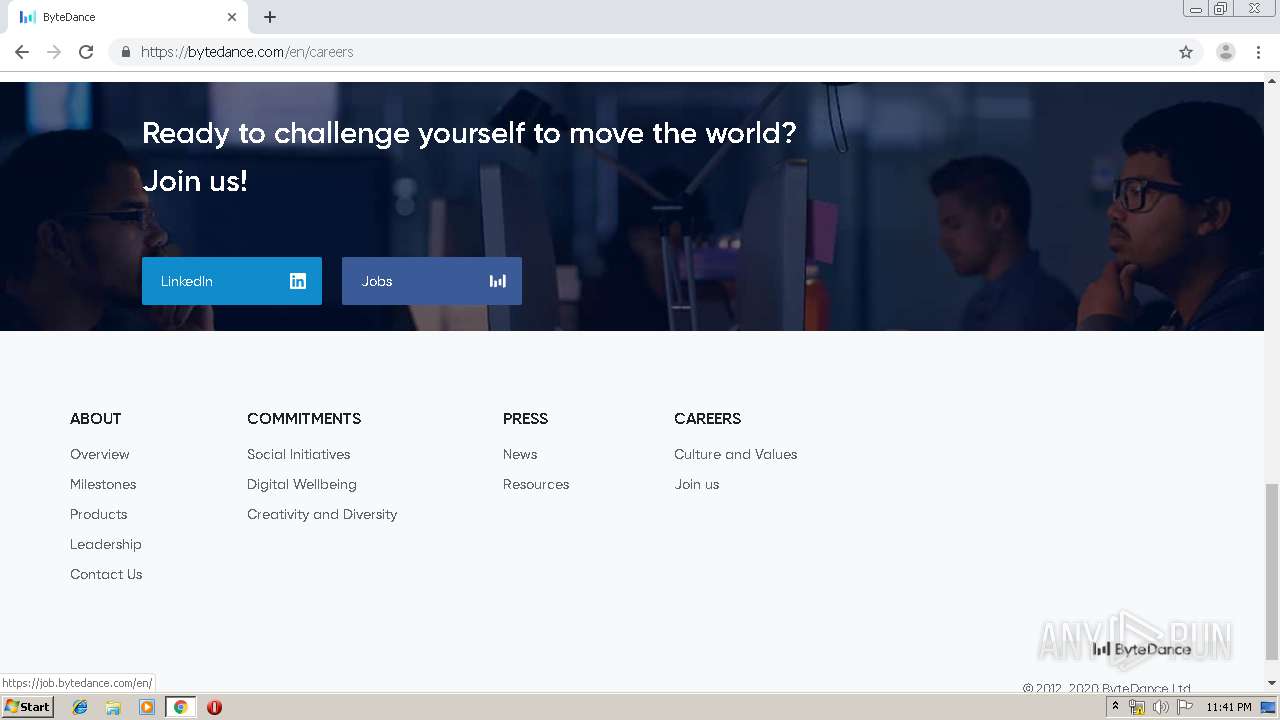Click the ByteDance footer logo

[1142, 649]
